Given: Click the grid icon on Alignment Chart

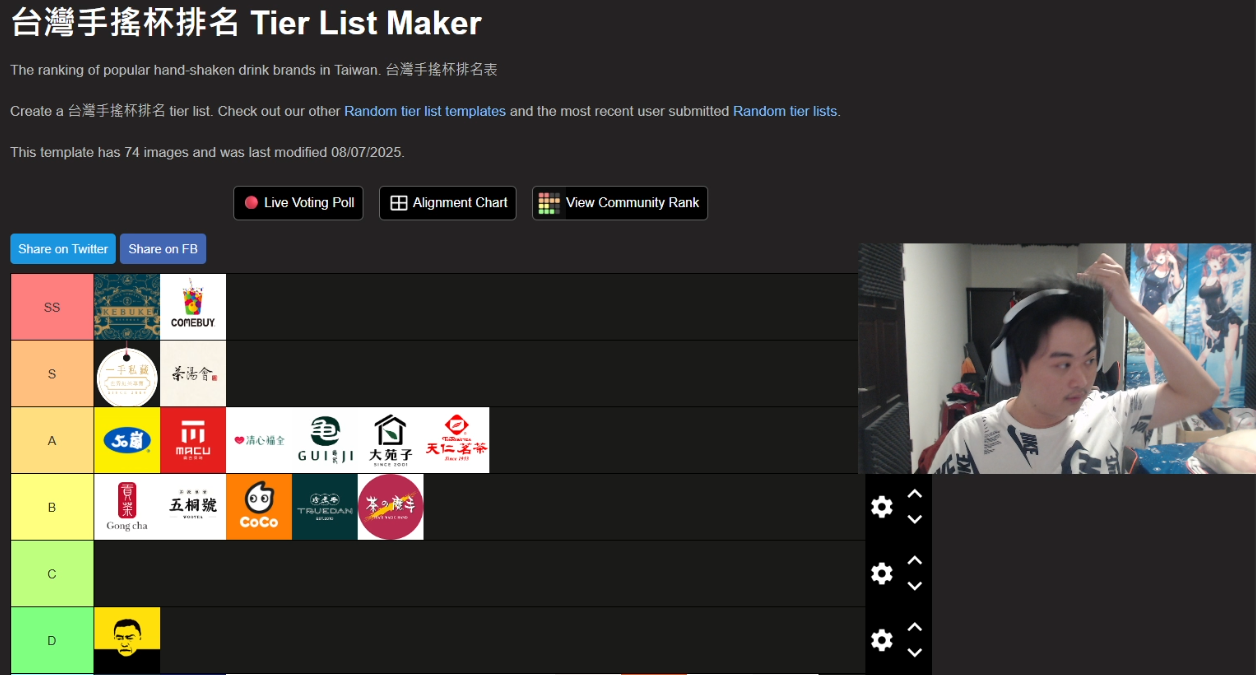Looking at the screenshot, I should point(398,203).
